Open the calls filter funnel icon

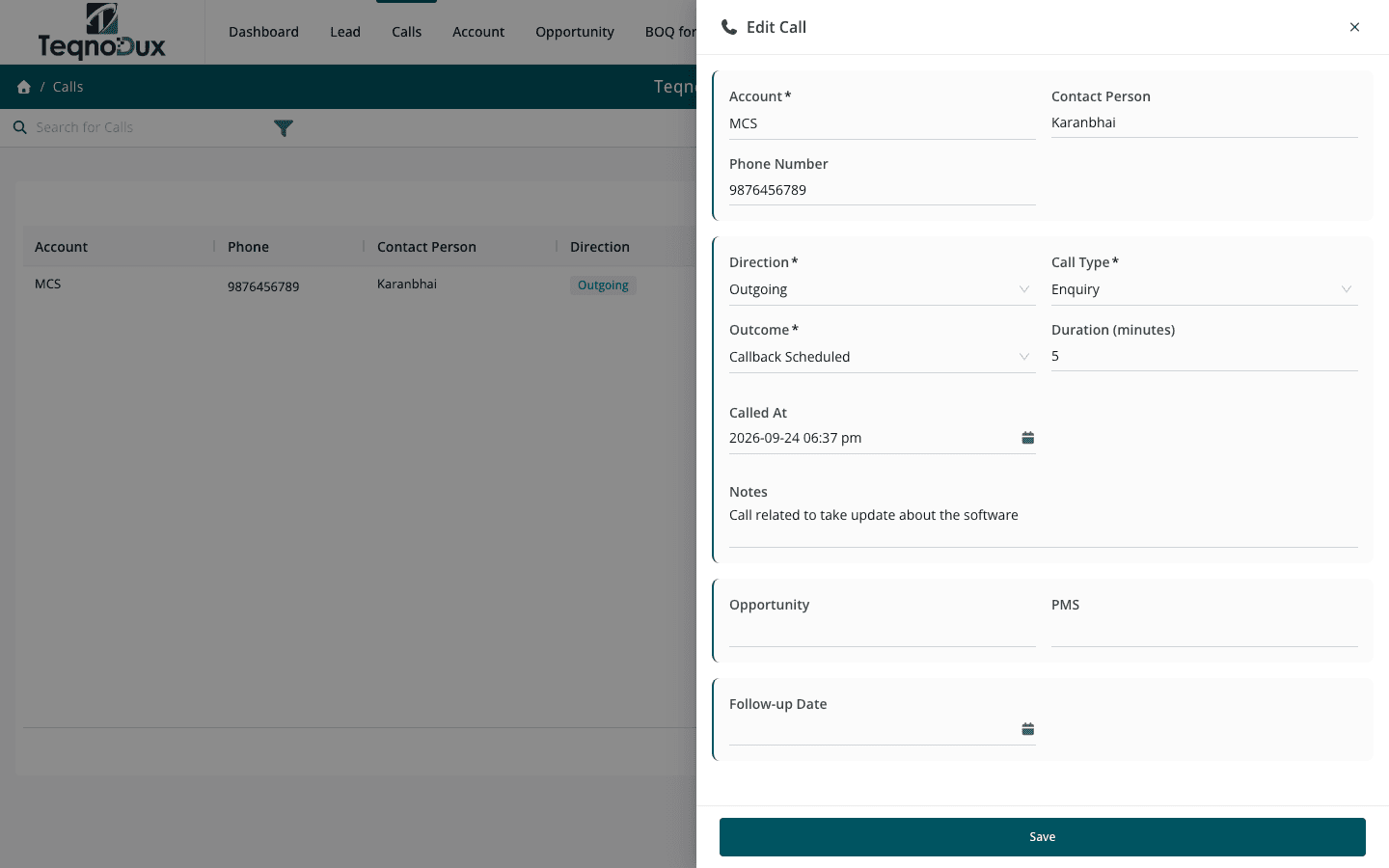pyautogui.click(x=284, y=127)
